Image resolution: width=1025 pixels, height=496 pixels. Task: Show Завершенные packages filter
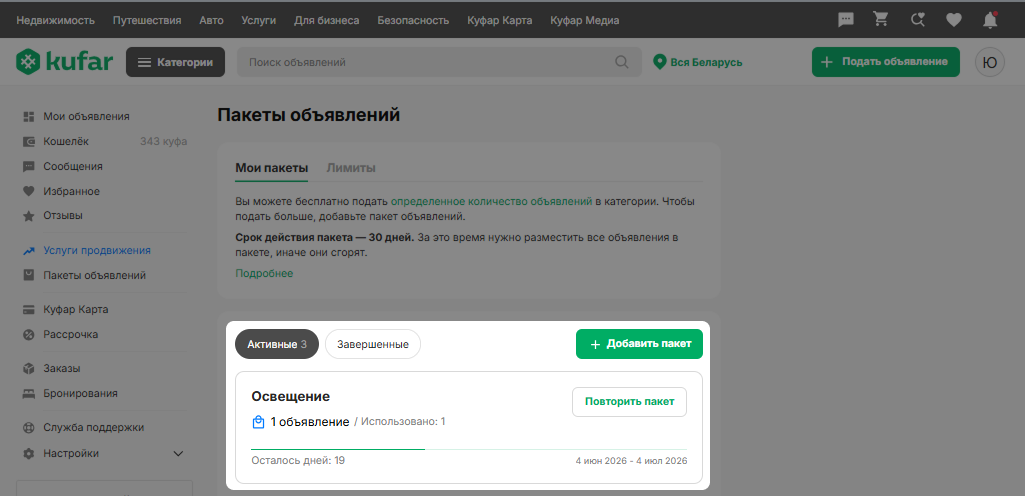pos(373,344)
